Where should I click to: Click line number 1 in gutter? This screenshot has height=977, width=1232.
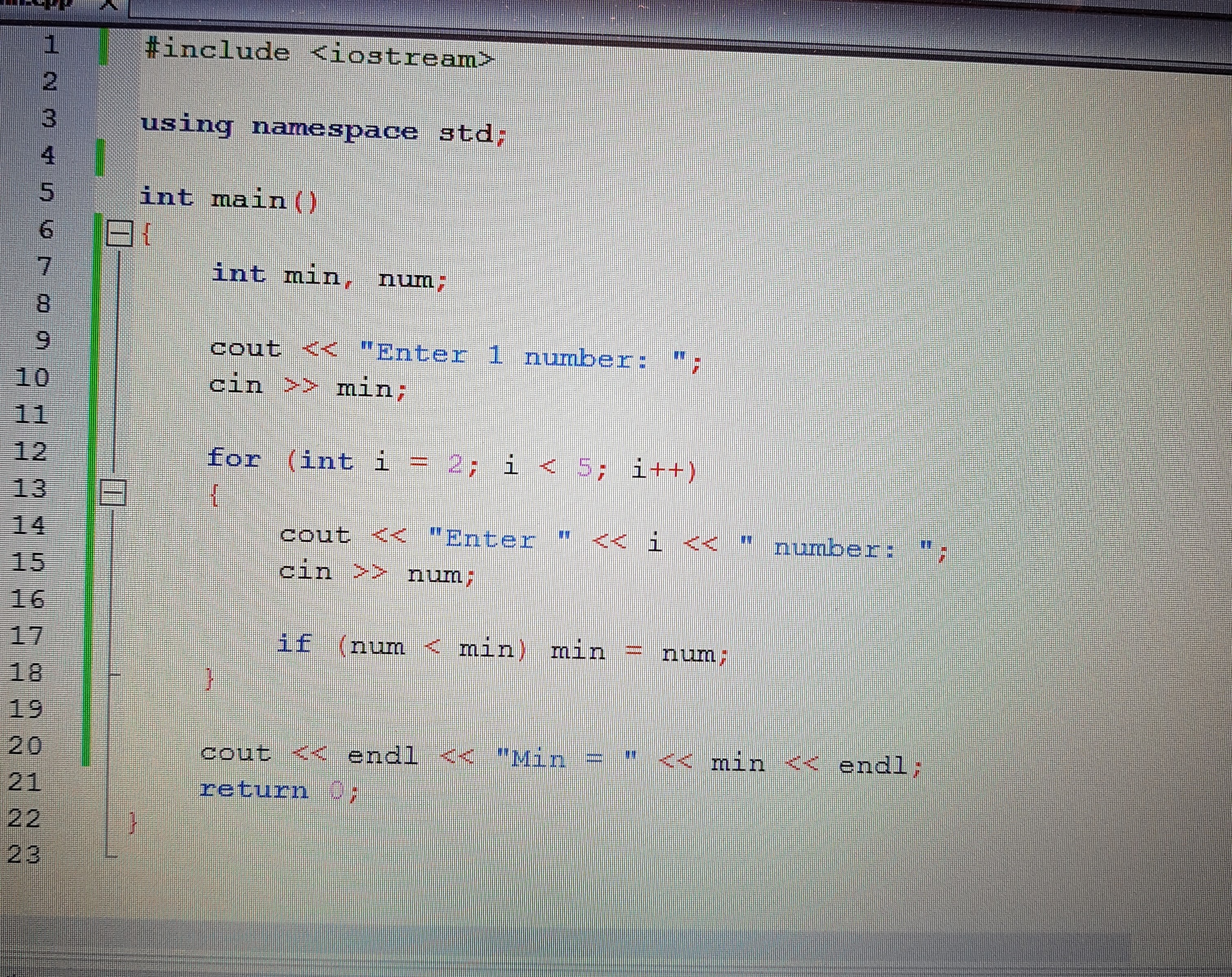tap(51, 44)
